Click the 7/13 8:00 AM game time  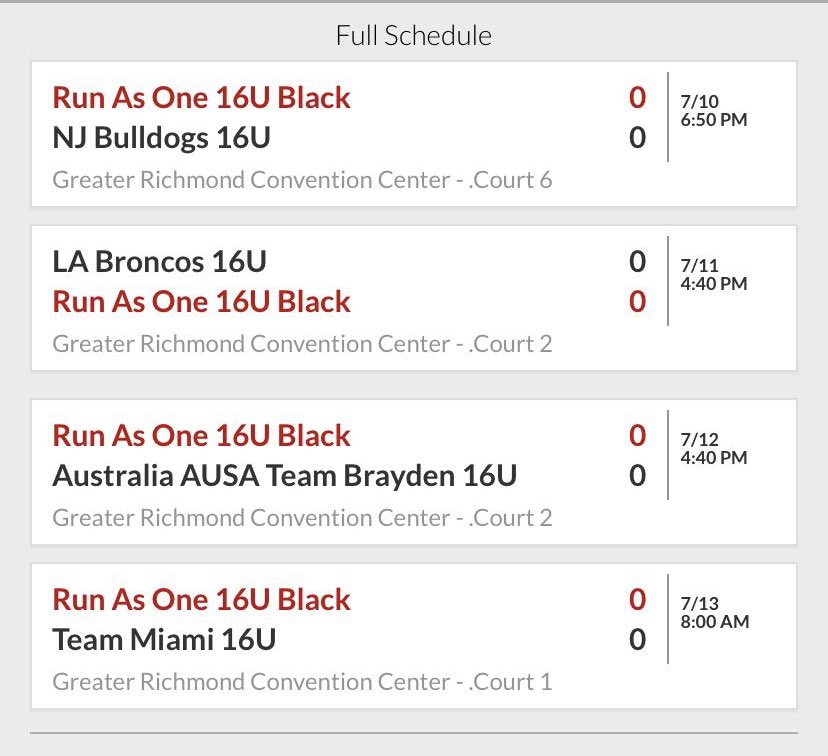[714, 612]
